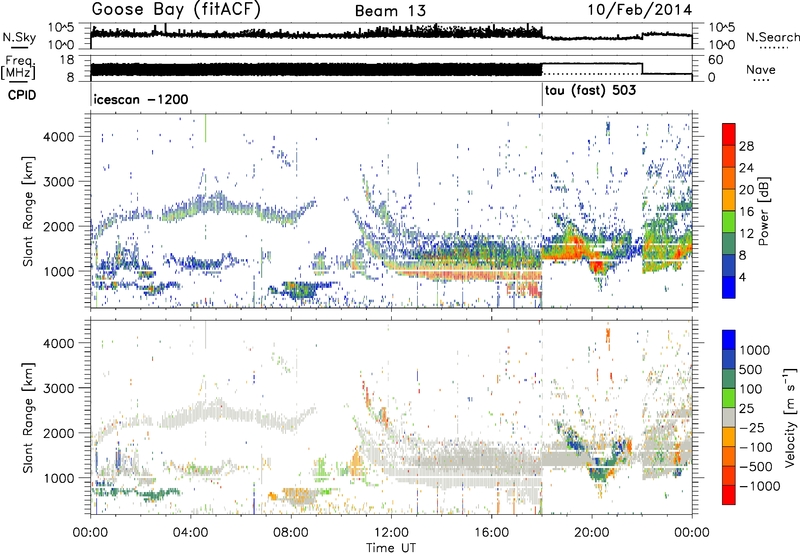Viewport: 800px width, 554px height.
Task: Click the "2000" tick on velocity panel range axis
Action: [59, 433]
